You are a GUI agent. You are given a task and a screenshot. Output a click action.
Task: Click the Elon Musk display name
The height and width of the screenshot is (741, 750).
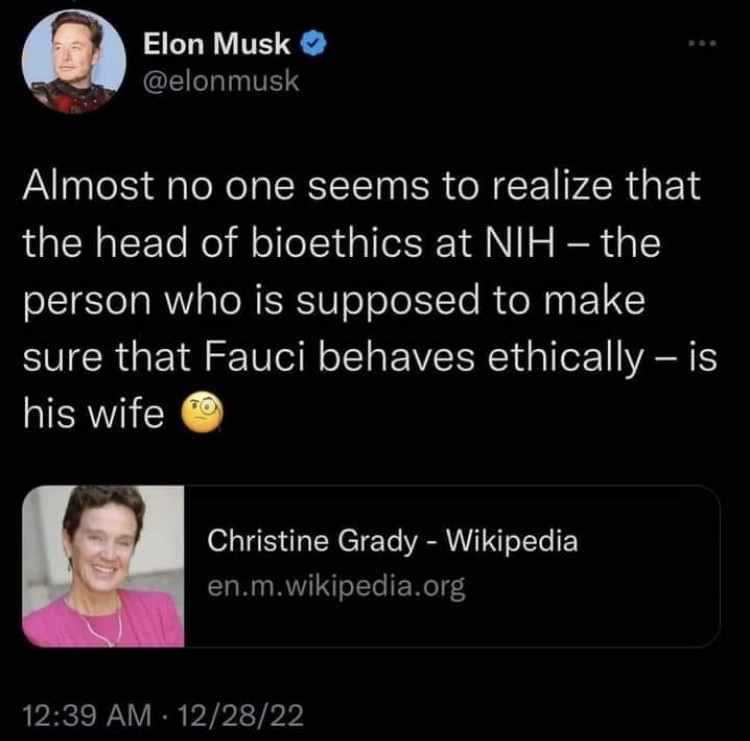[217, 44]
